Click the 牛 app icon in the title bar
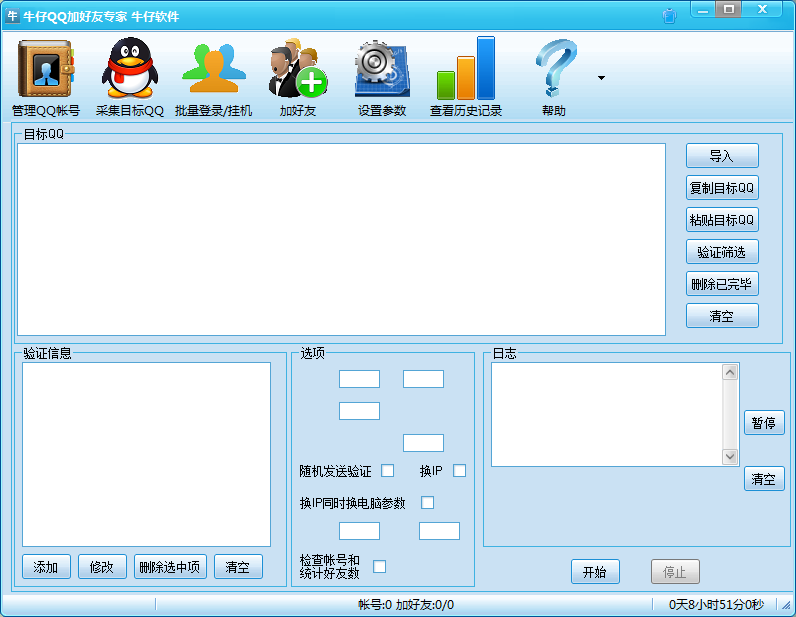Screen dimensions: 796x617 (12, 16)
